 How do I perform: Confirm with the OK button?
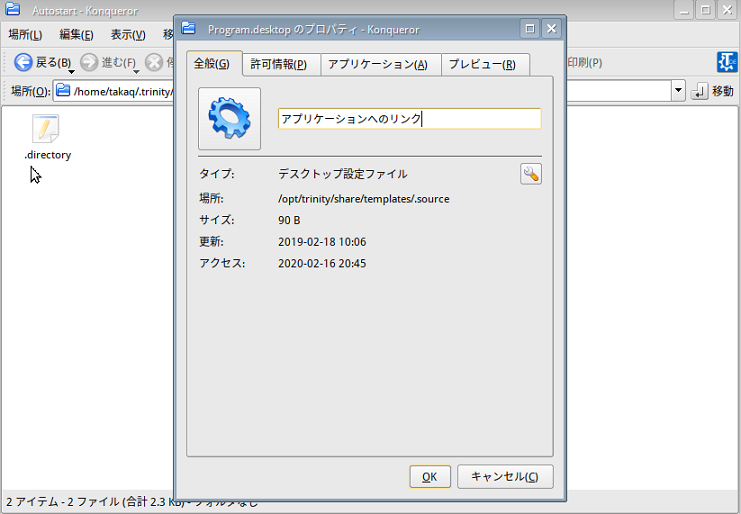pyautogui.click(x=430, y=477)
